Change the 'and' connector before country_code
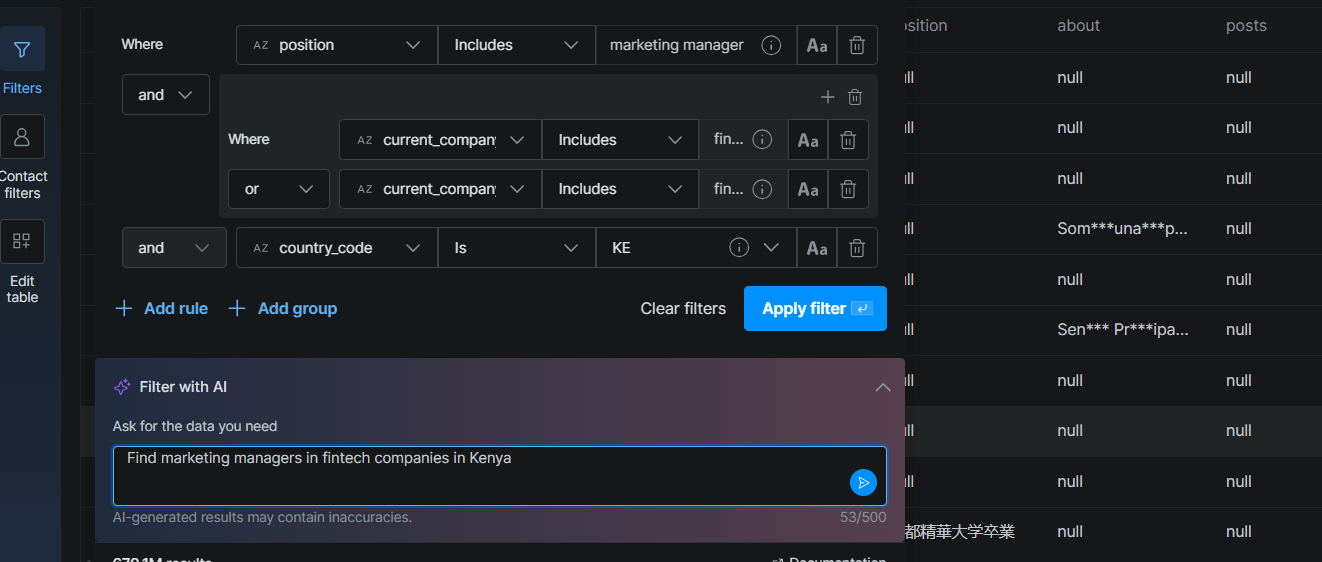1322x562 pixels. [174, 248]
